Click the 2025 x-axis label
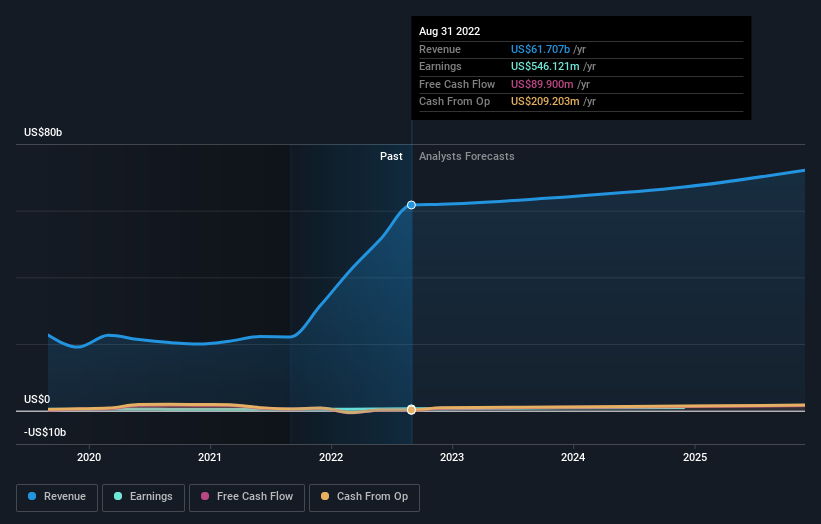Viewport: 821px width, 524px height. point(695,457)
